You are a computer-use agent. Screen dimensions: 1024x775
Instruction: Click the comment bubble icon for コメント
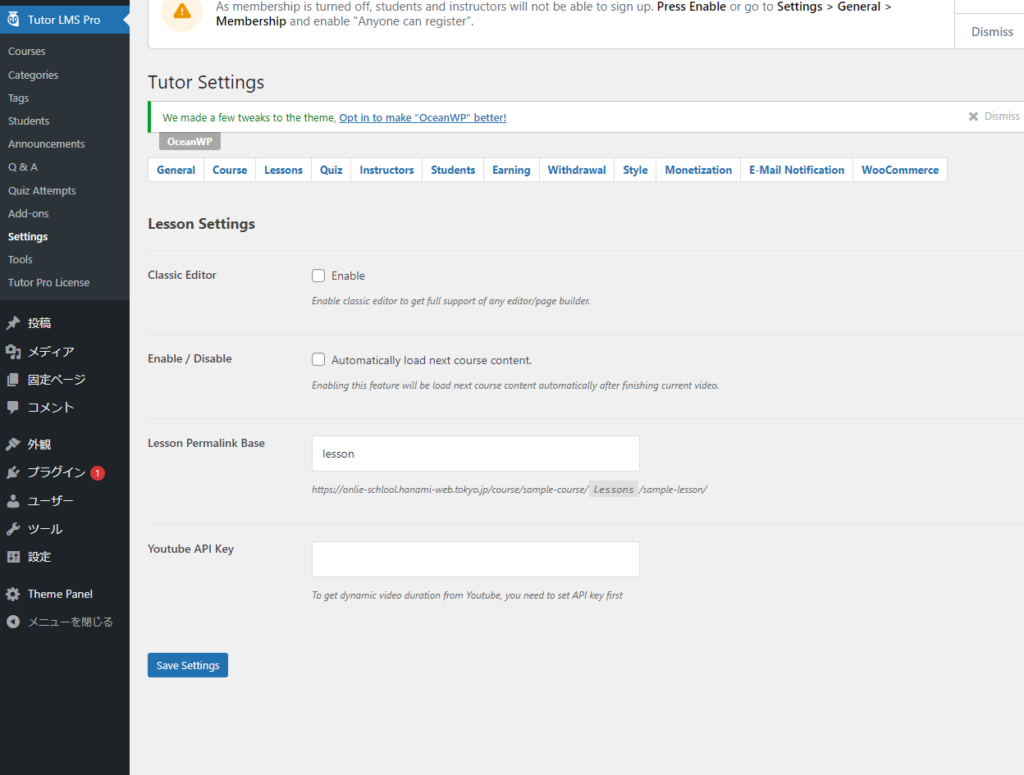(13, 407)
